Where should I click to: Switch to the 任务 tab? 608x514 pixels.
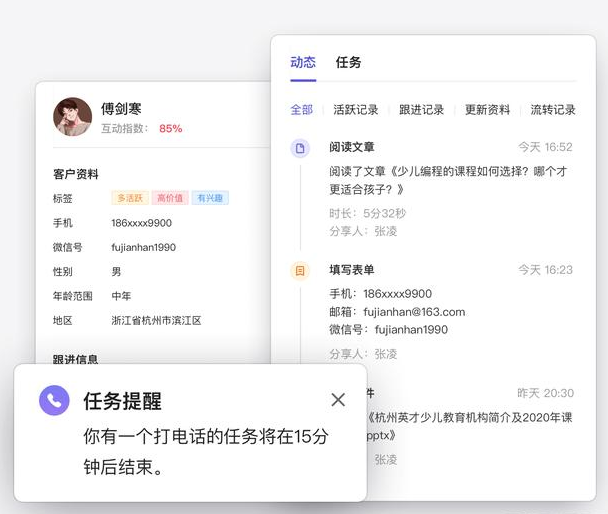click(348, 62)
